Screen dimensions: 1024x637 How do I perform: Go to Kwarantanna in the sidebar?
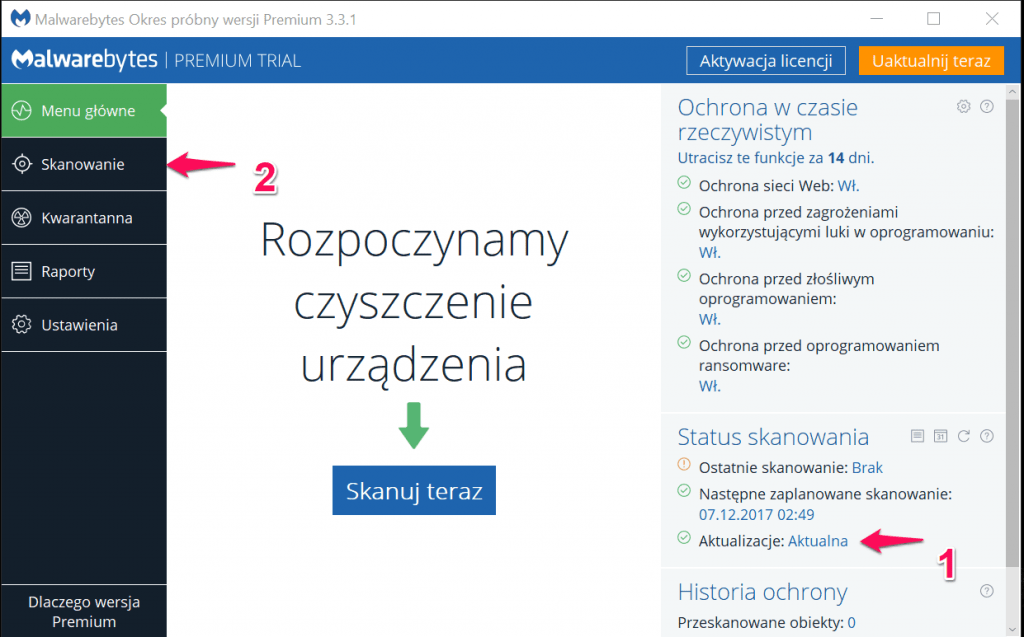pos(83,218)
